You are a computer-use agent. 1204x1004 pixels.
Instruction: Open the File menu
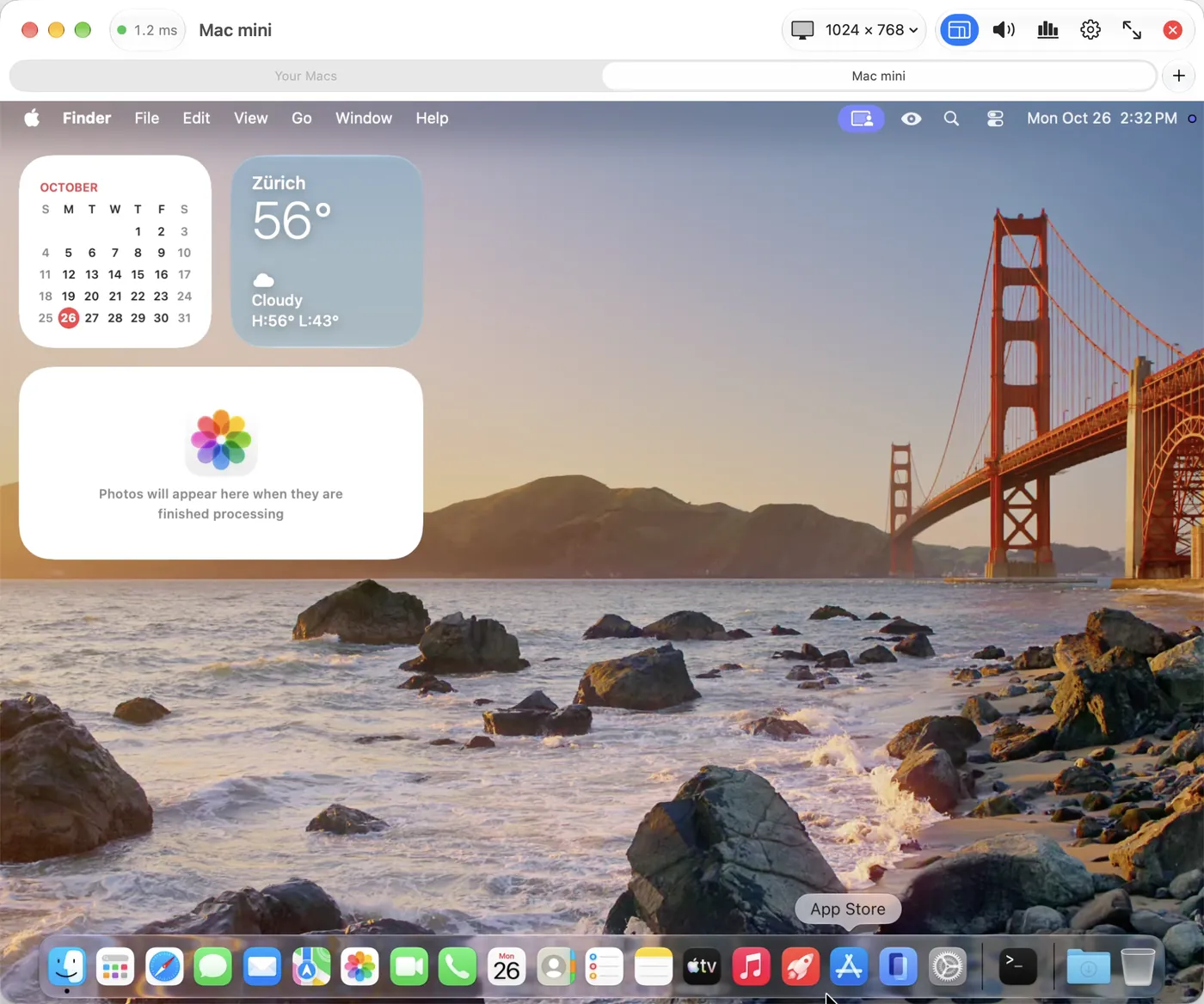pyautogui.click(x=147, y=118)
